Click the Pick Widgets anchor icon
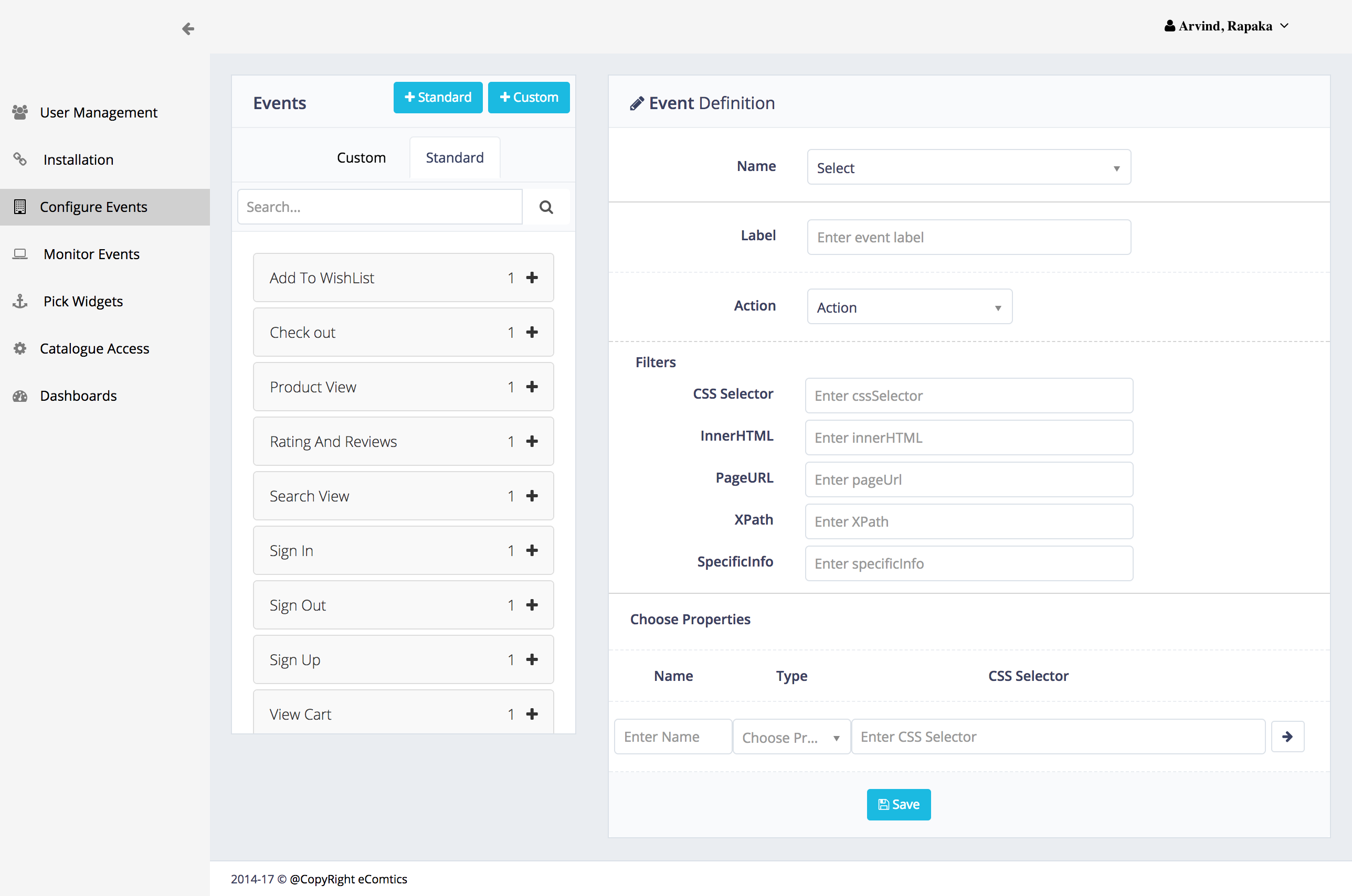Image resolution: width=1352 pixels, height=896 pixels. pyautogui.click(x=20, y=301)
